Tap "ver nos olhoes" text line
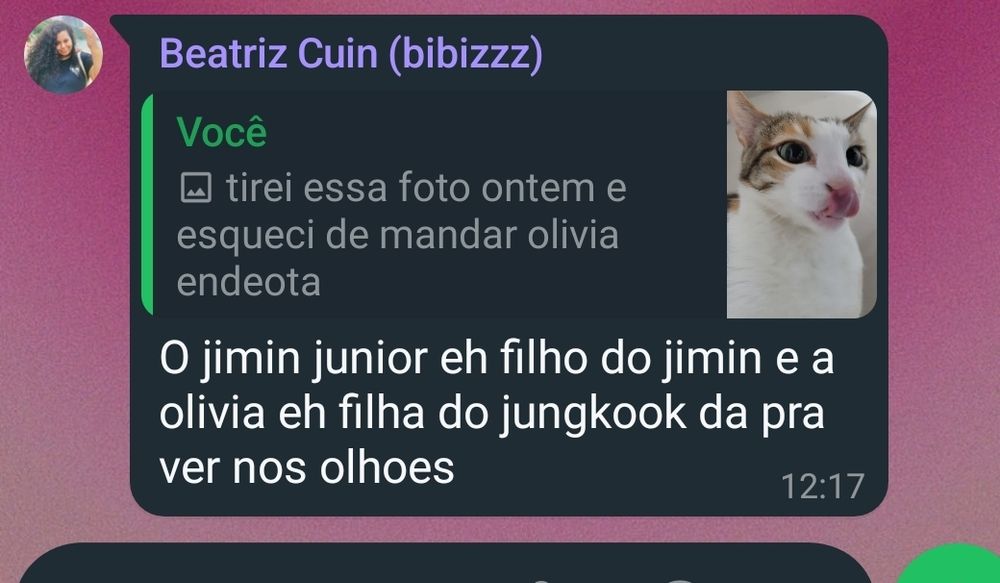Screen dimensions: 1000x583 click(306, 468)
